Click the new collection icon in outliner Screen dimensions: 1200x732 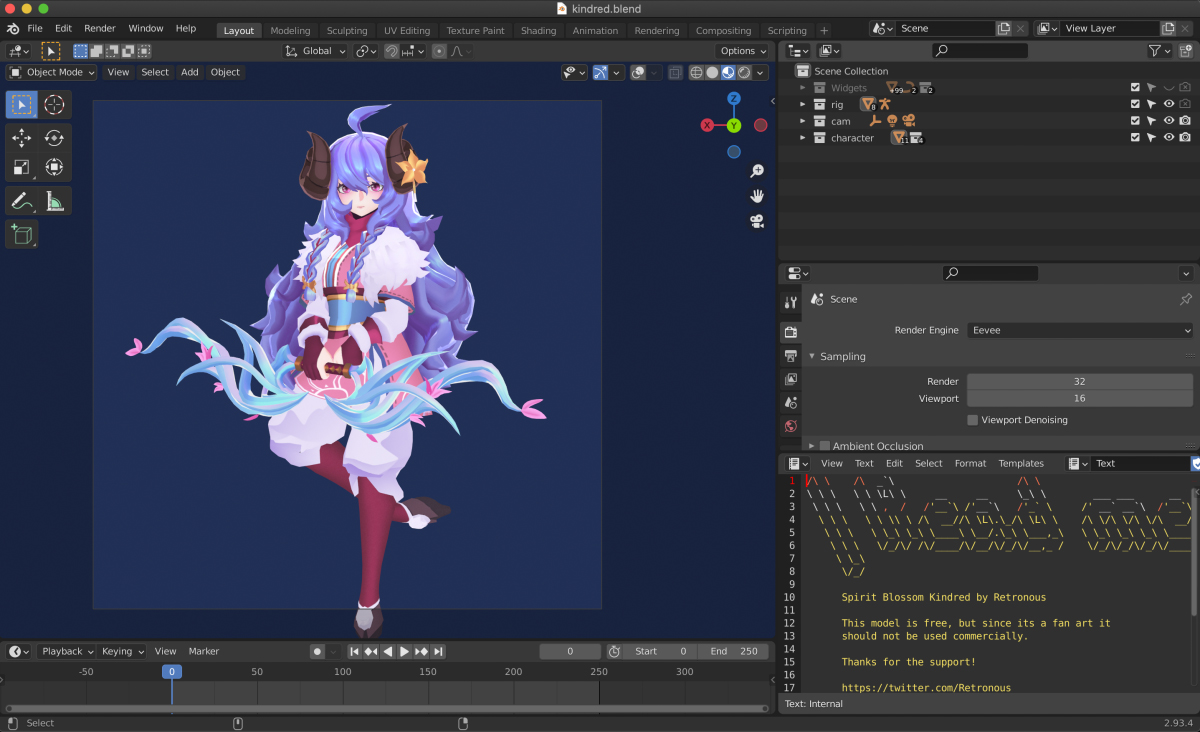(x=1186, y=50)
